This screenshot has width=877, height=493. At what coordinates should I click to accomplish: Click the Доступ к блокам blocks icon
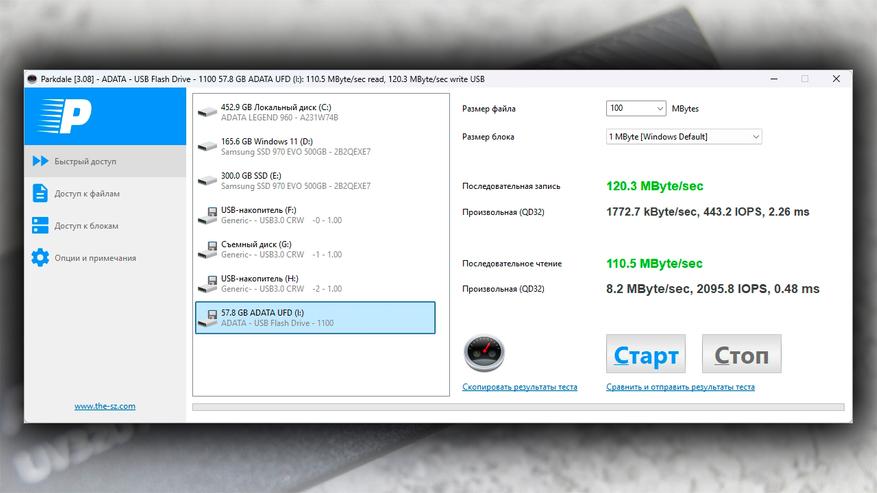point(40,226)
